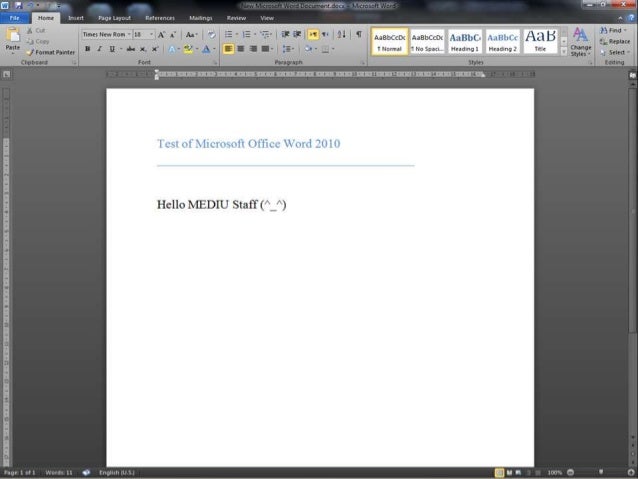Apply strikethrough formatting
This screenshot has height=479, width=638.
tap(131, 49)
